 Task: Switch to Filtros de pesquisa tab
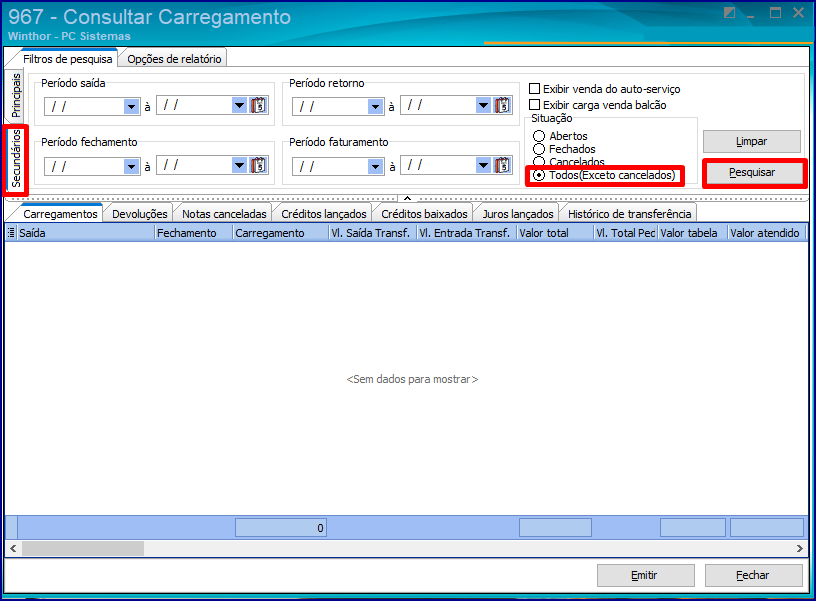point(68,59)
